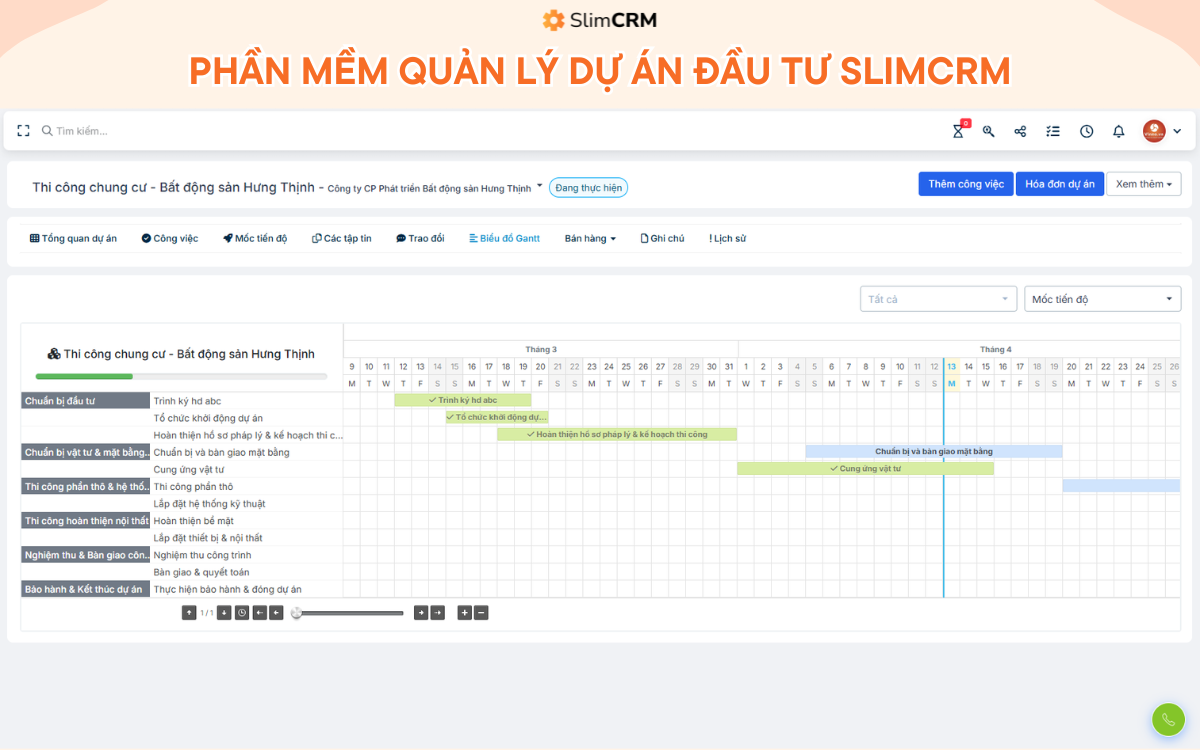Click the green phone call button
The height and width of the screenshot is (750, 1200).
tap(1168, 719)
